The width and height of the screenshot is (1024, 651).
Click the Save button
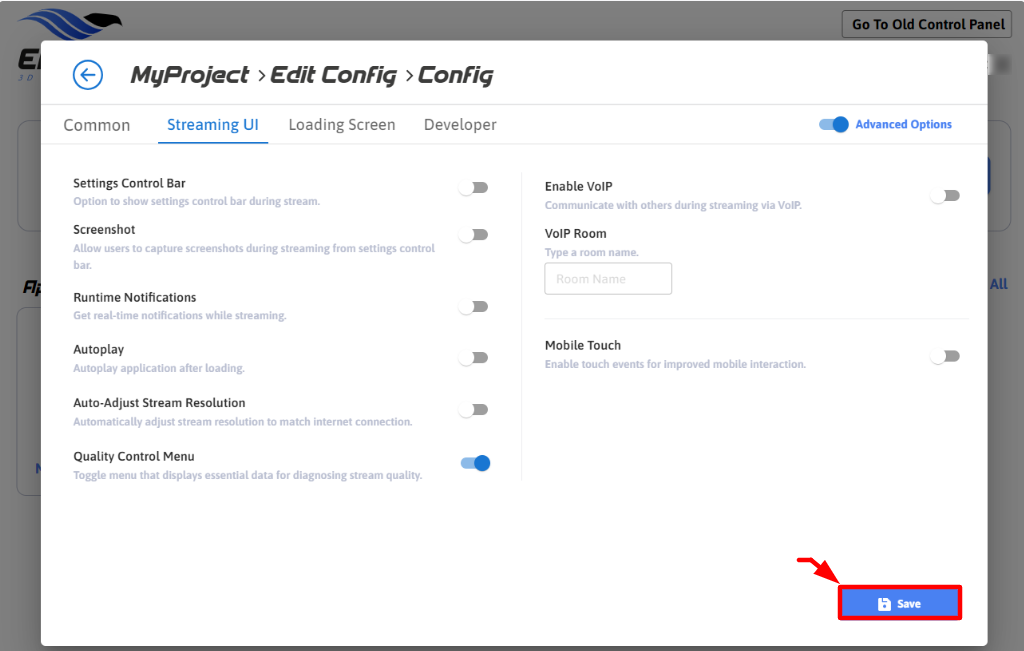click(x=900, y=604)
